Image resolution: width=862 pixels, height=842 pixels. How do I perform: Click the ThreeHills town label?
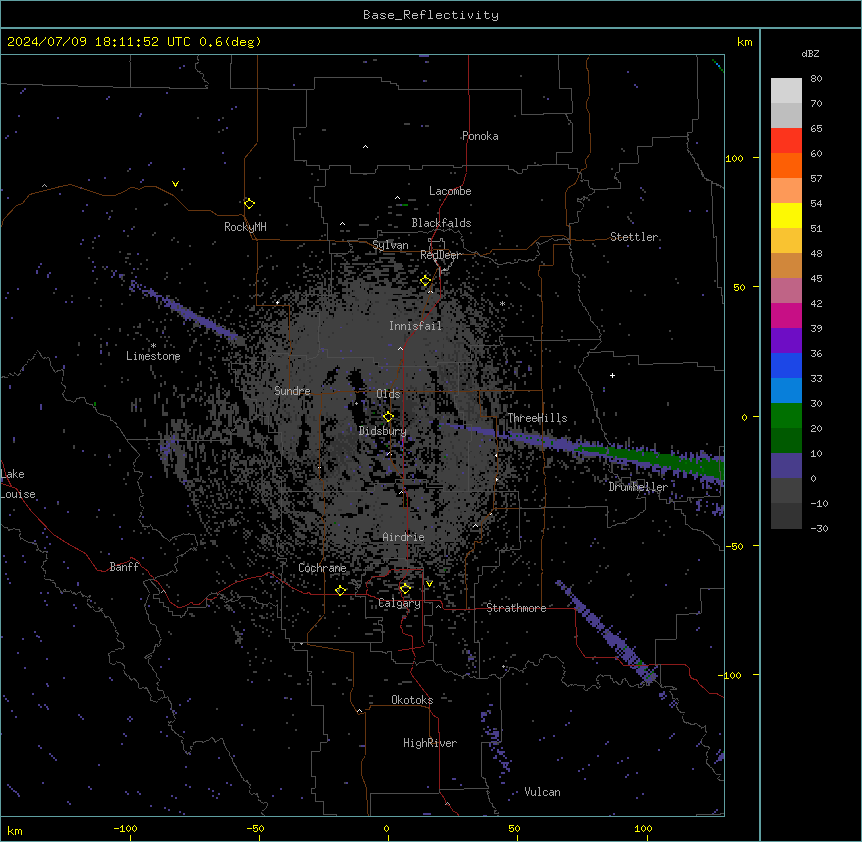click(537, 418)
